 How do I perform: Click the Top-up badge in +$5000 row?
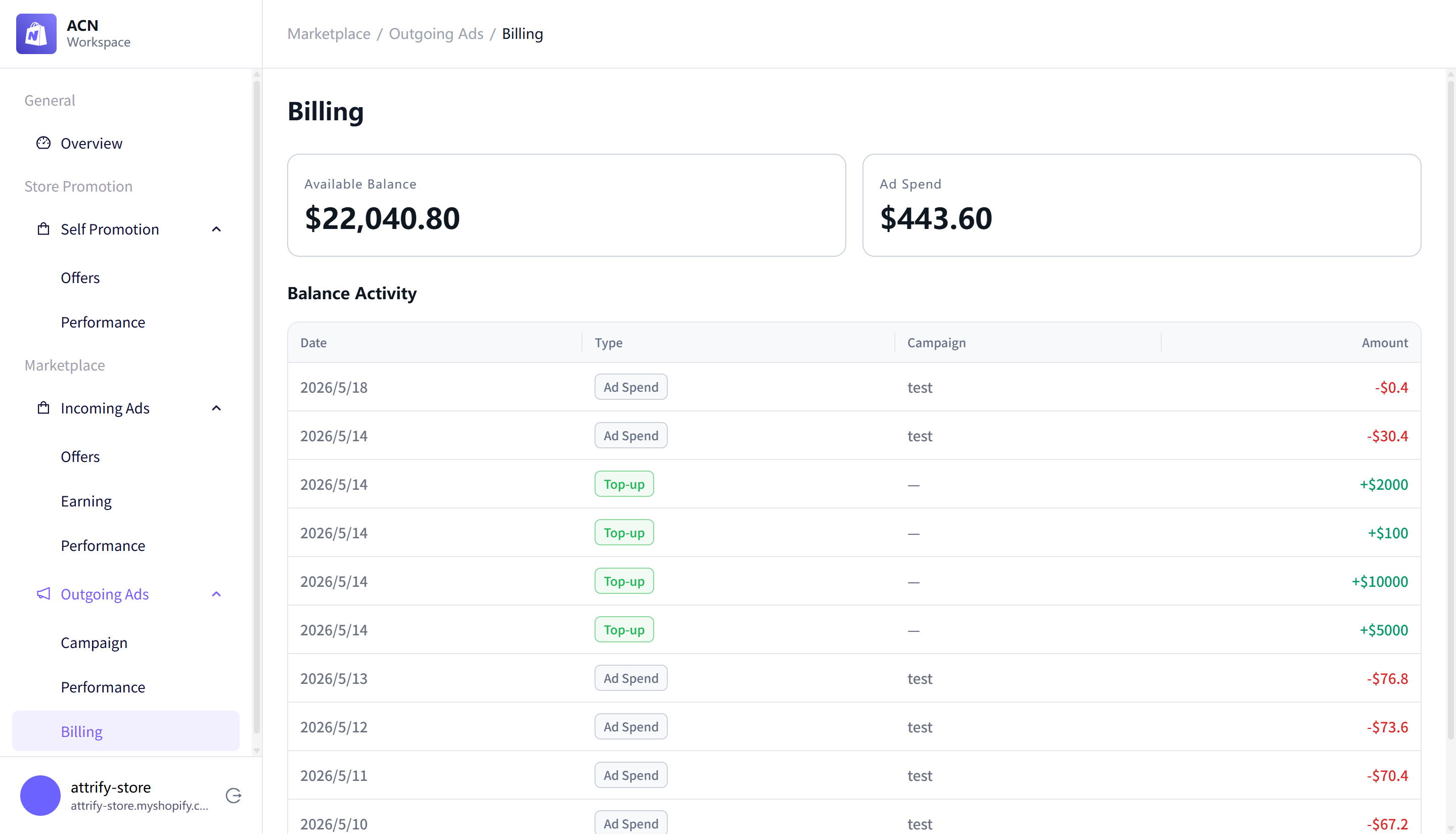click(624, 629)
